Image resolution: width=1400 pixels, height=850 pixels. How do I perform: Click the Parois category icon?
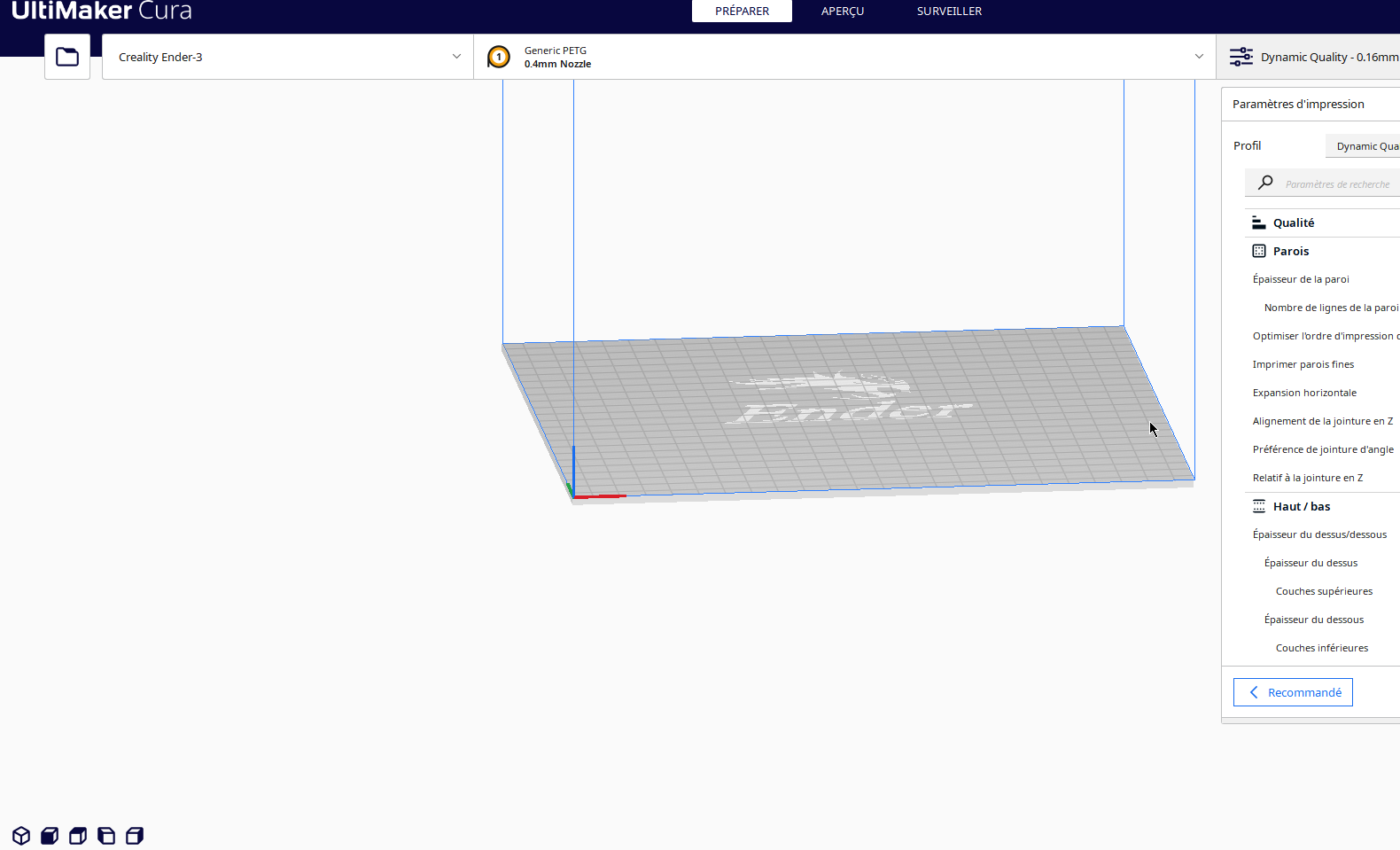pyautogui.click(x=1259, y=251)
